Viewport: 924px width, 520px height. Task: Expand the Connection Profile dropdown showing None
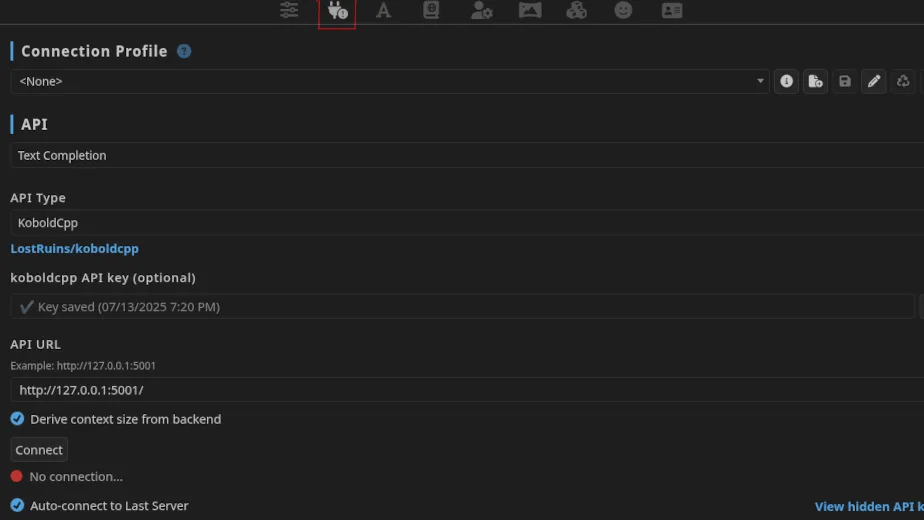click(390, 81)
